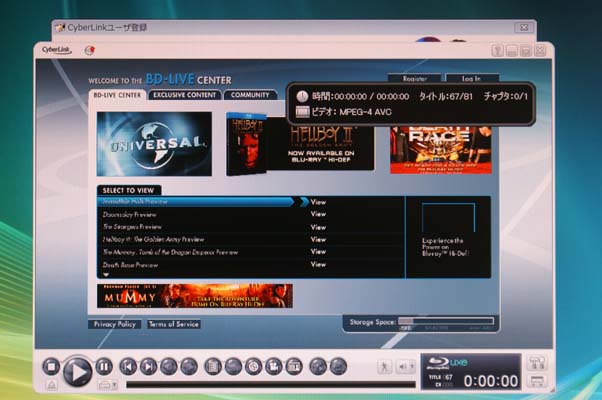Click the subtitle panel icon beside camera
This screenshot has width=602, height=400.
pos(294,367)
